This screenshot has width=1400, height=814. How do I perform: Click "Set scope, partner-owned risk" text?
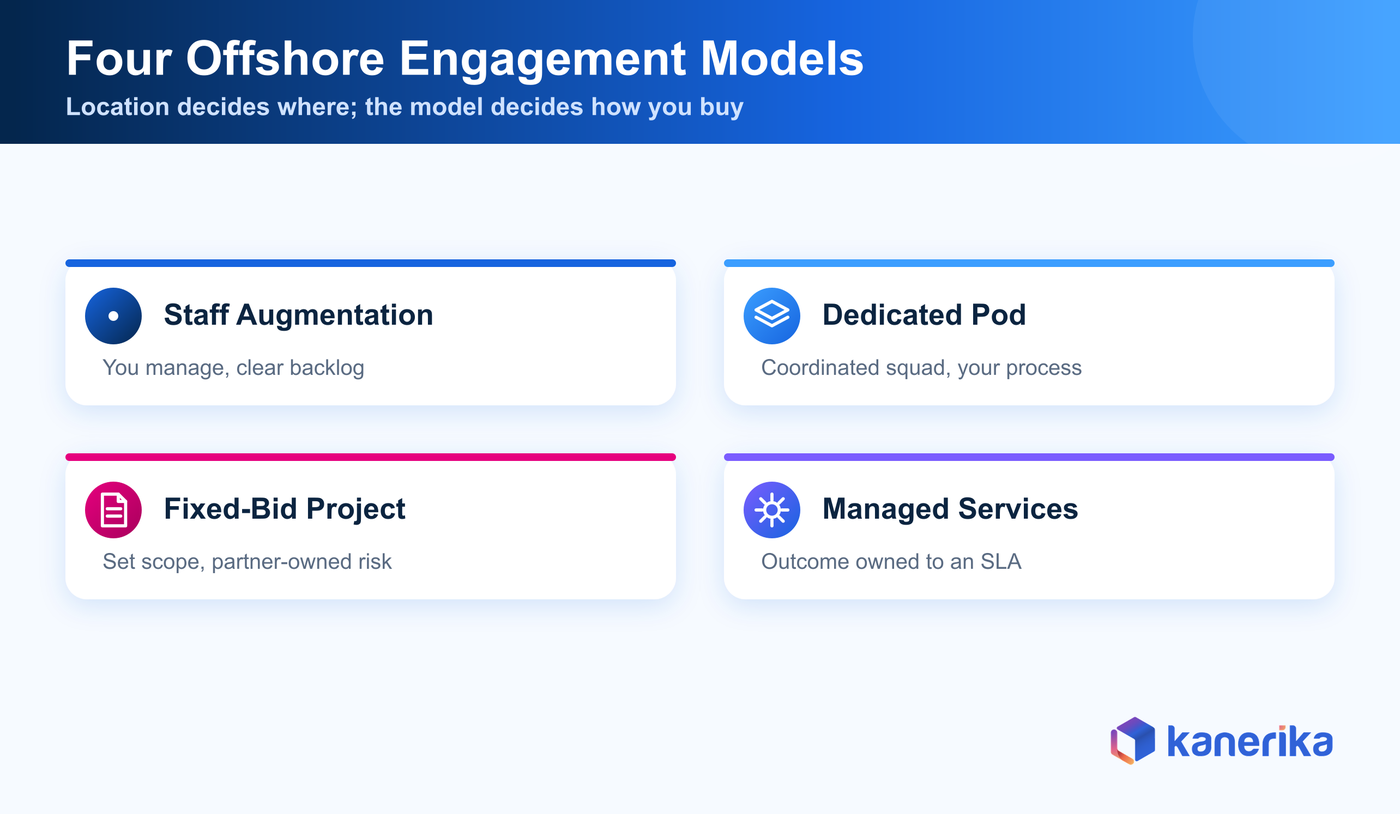click(x=247, y=562)
